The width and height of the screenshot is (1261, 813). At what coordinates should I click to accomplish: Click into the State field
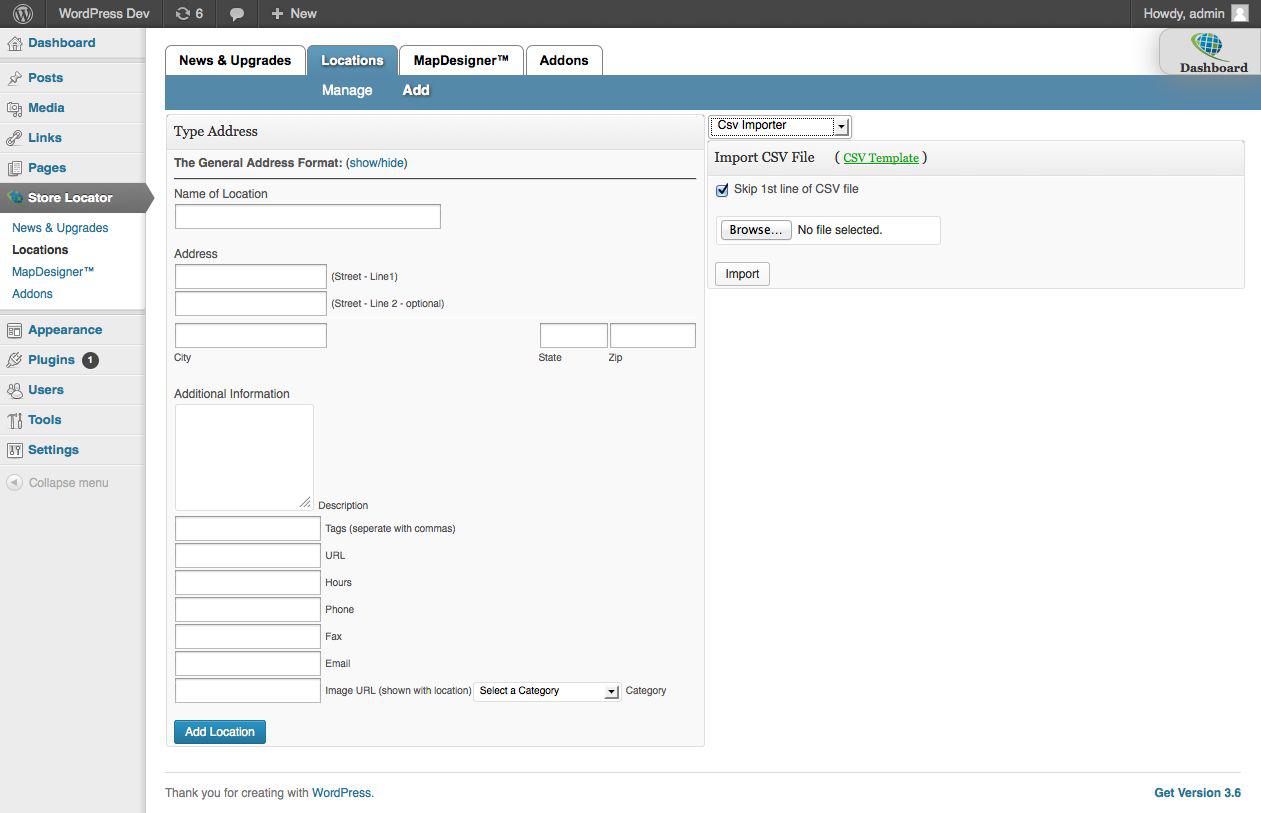tap(574, 336)
